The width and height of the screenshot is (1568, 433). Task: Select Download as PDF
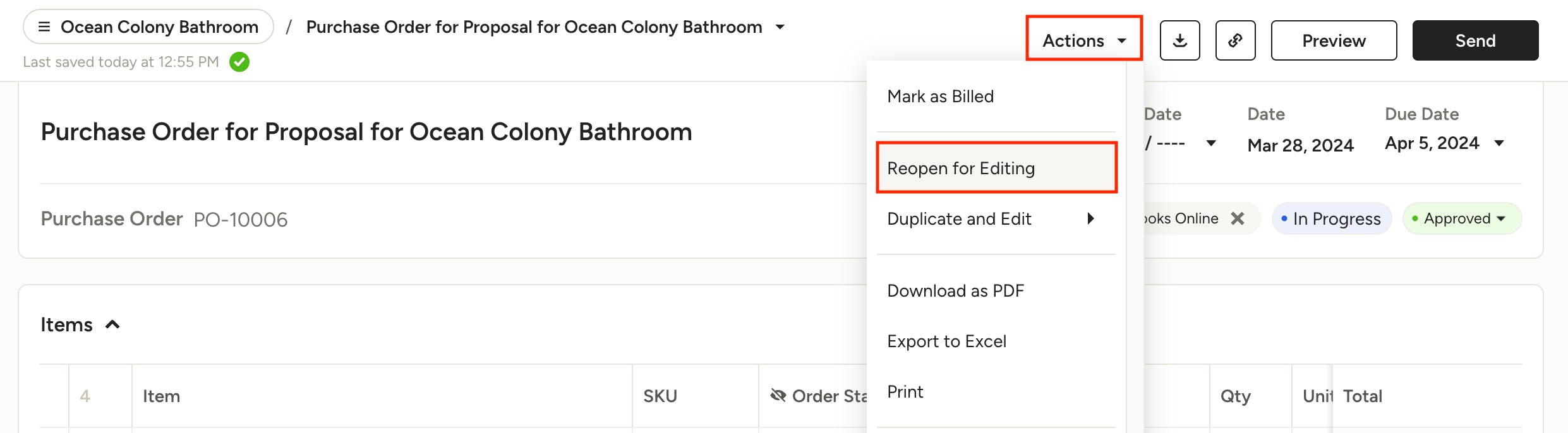pos(955,291)
